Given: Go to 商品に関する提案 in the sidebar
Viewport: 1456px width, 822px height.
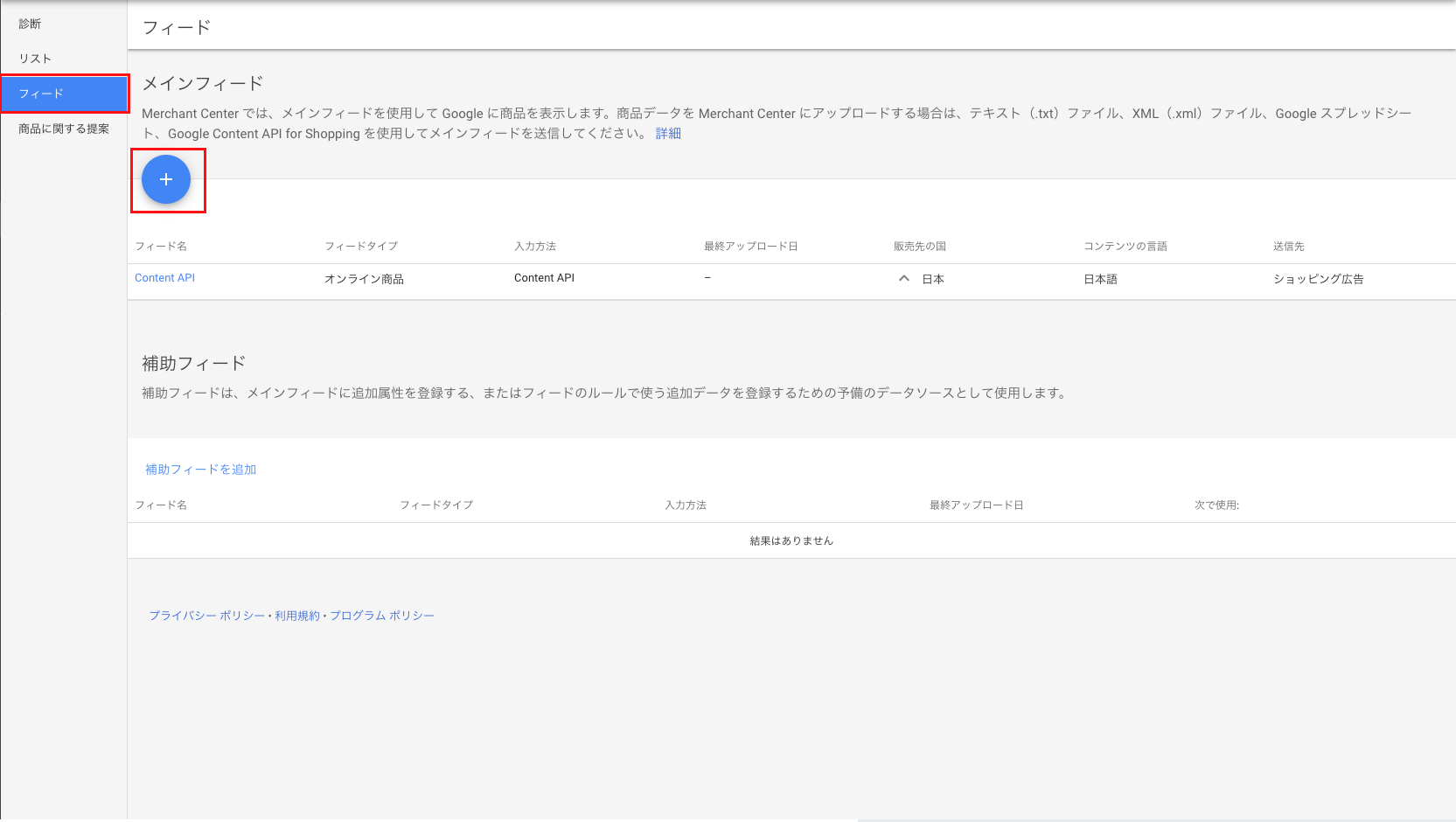Looking at the screenshot, I should (x=64, y=129).
